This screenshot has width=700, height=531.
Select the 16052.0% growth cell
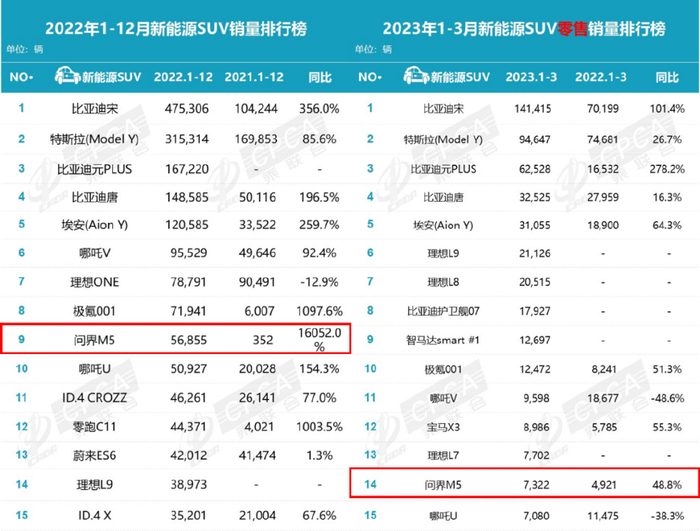click(x=320, y=339)
